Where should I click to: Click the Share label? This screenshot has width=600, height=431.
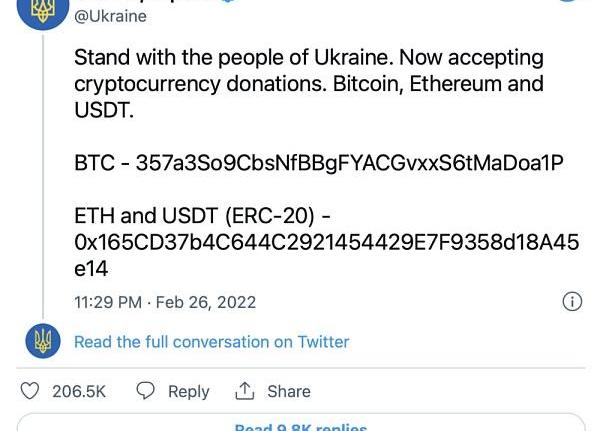point(289,391)
